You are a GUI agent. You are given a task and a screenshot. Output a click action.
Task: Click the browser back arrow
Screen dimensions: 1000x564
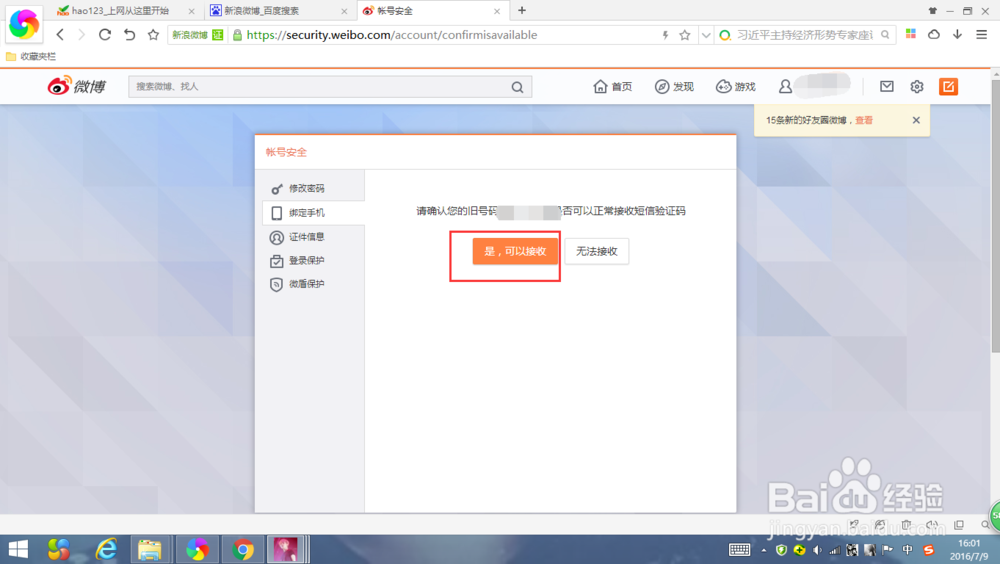point(60,34)
